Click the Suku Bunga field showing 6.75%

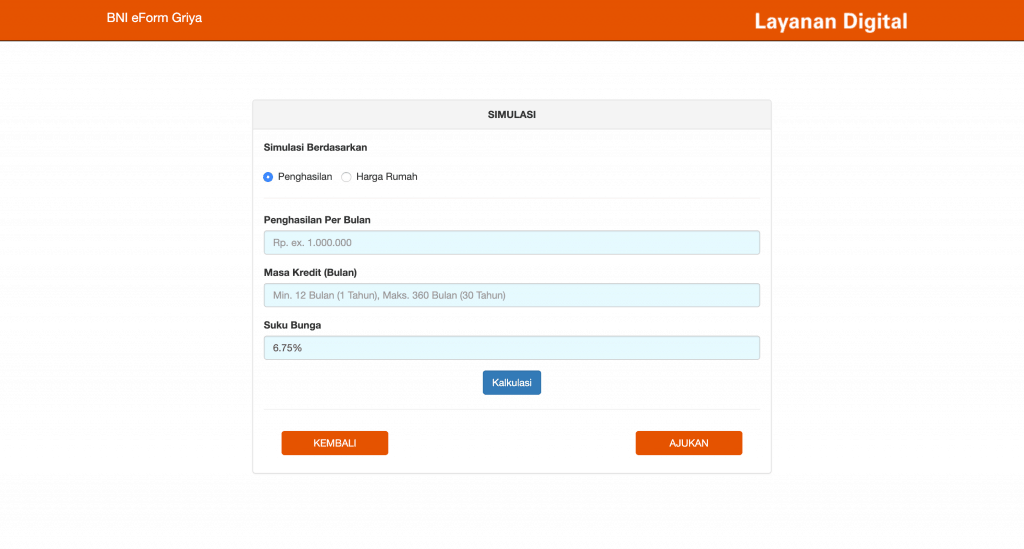pos(511,348)
